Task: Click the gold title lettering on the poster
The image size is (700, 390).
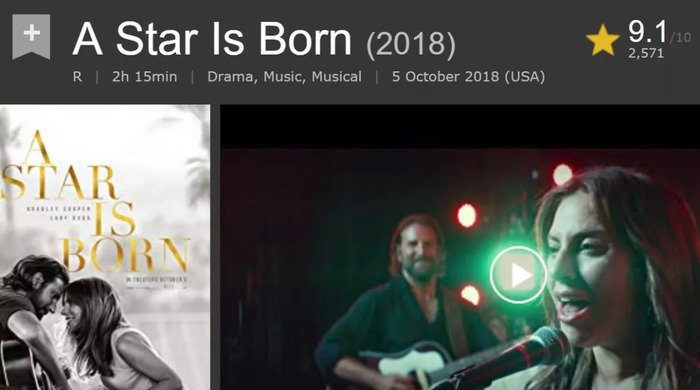Action: 98,203
